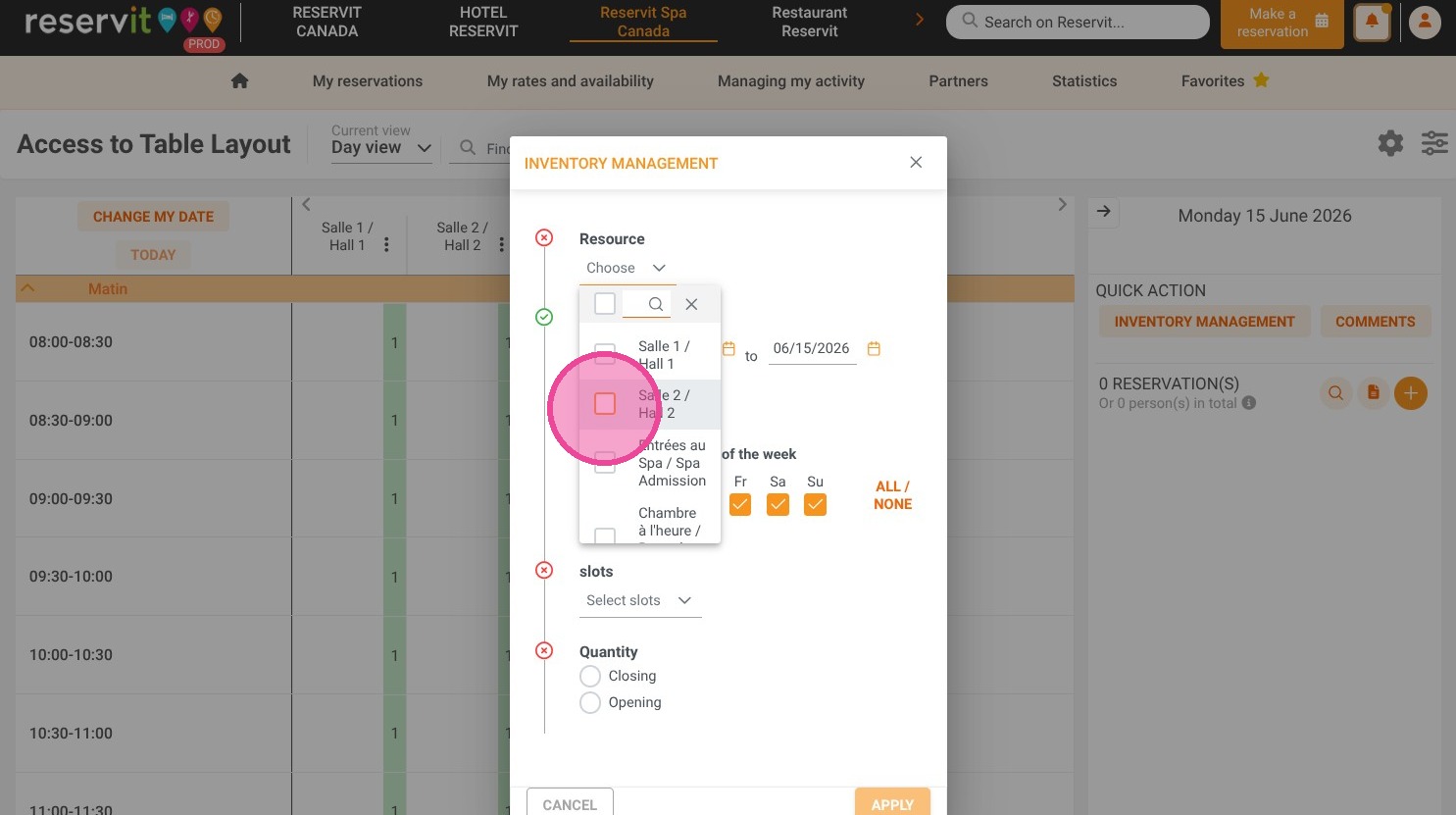Tick the select-all resources checkbox
This screenshot has width=1456, height=815.
point(605,304)
